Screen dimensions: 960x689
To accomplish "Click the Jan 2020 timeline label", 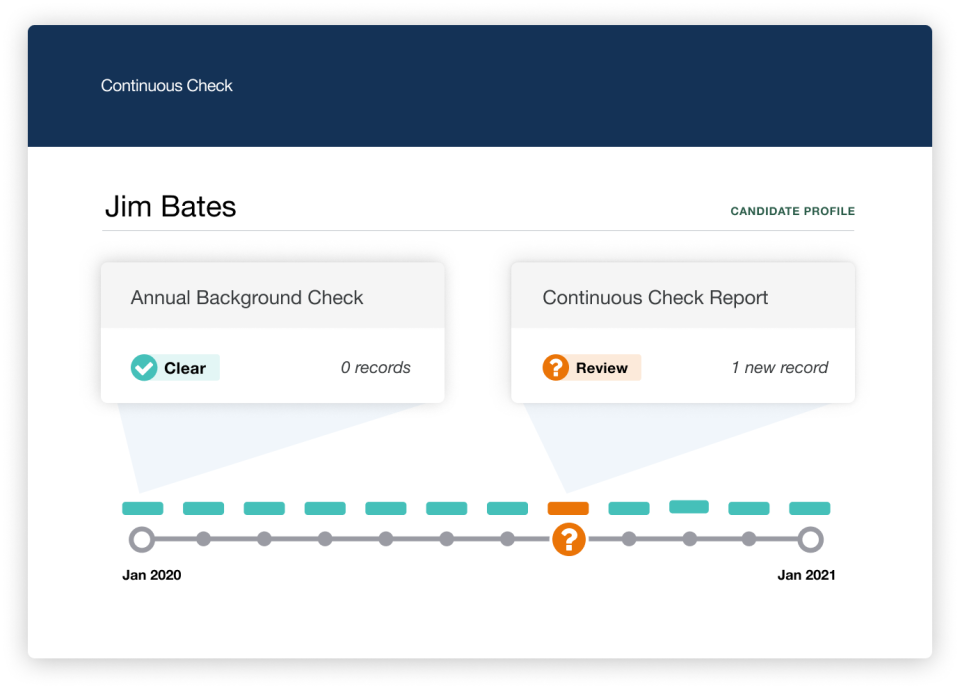I will pos(150,575).
